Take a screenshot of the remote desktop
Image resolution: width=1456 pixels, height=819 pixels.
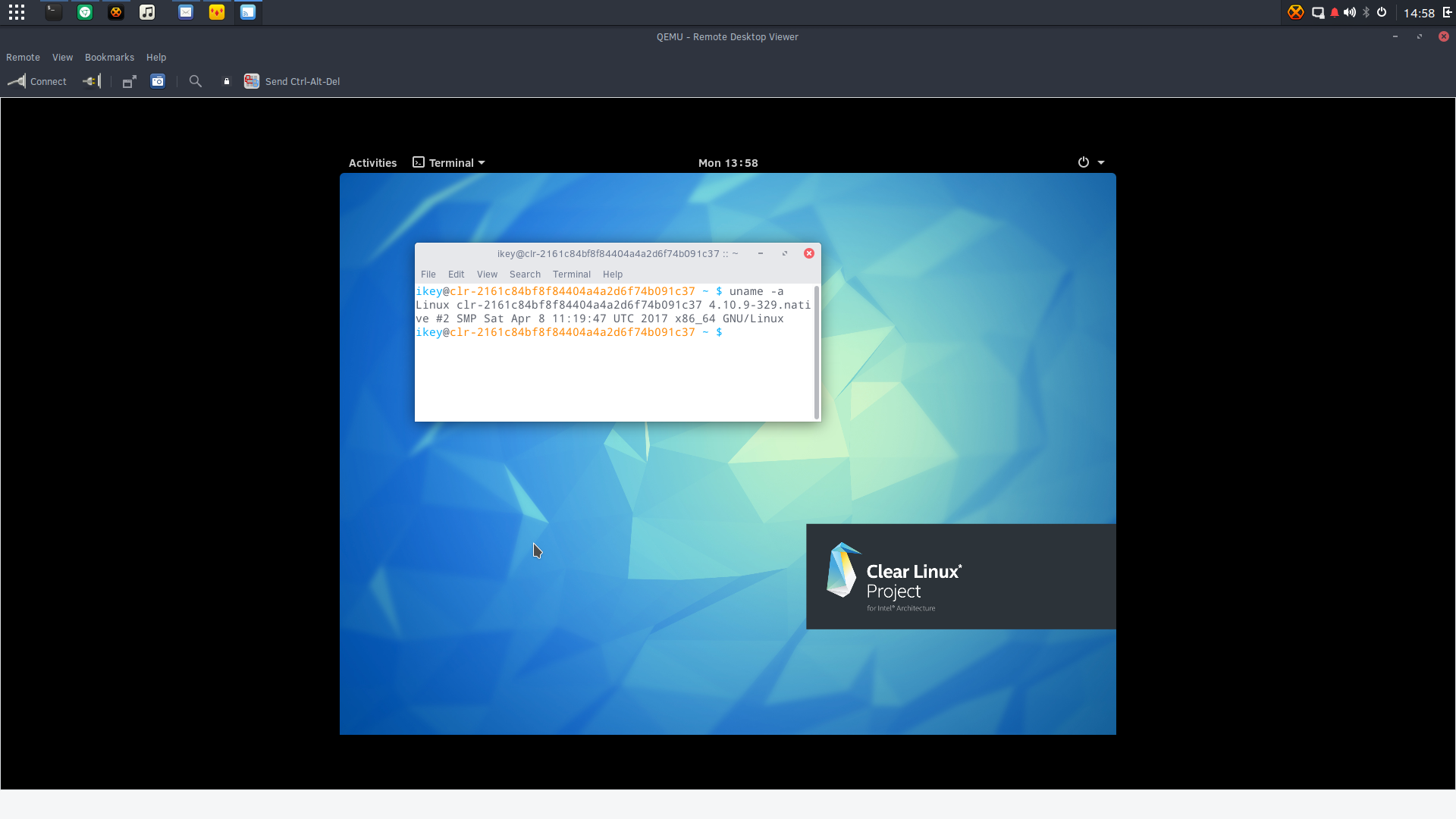158,81
